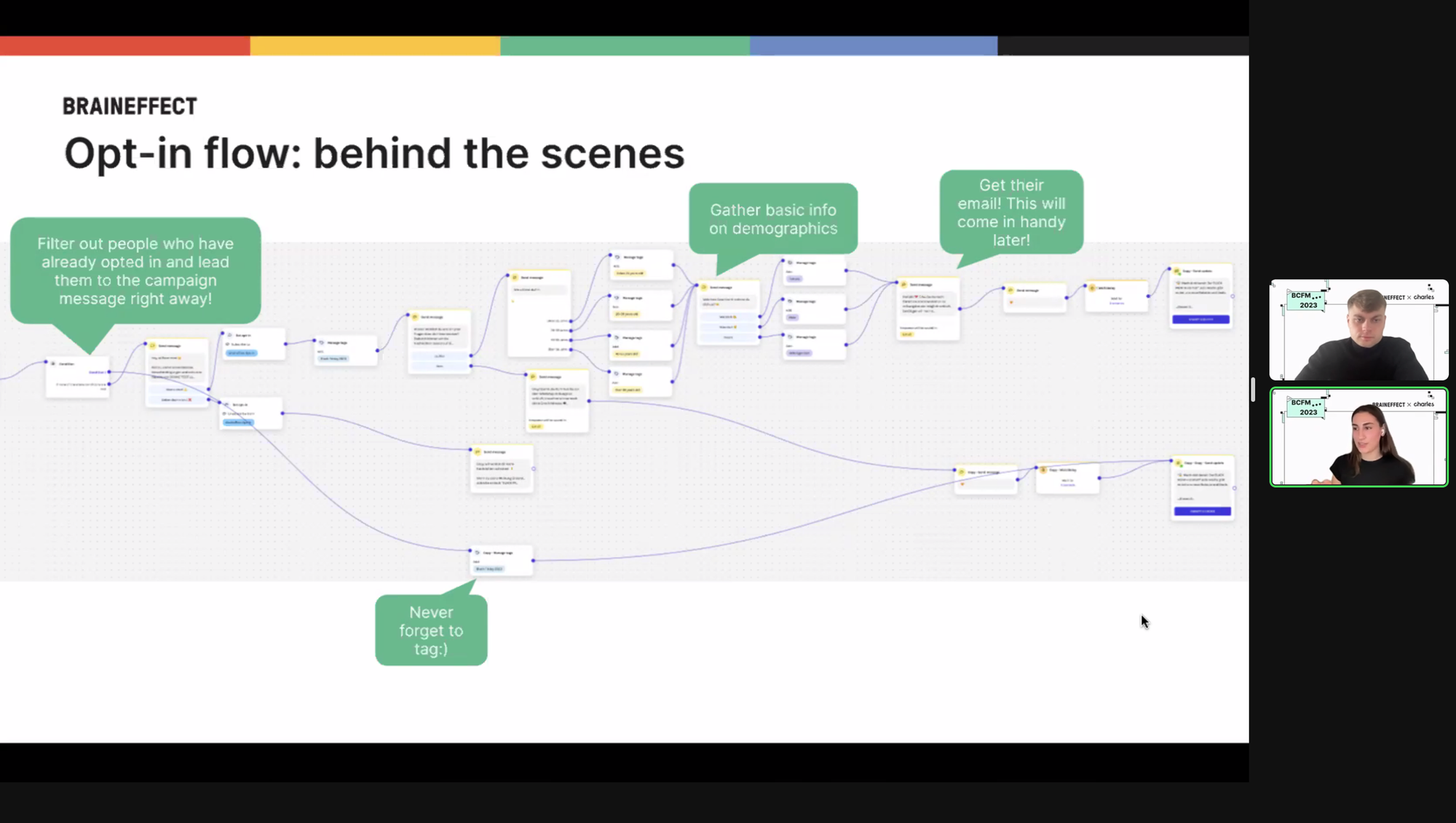1456x823 pixels.
Task: Expand the wait duration link in the Delay node
Action: (1117, 303)
